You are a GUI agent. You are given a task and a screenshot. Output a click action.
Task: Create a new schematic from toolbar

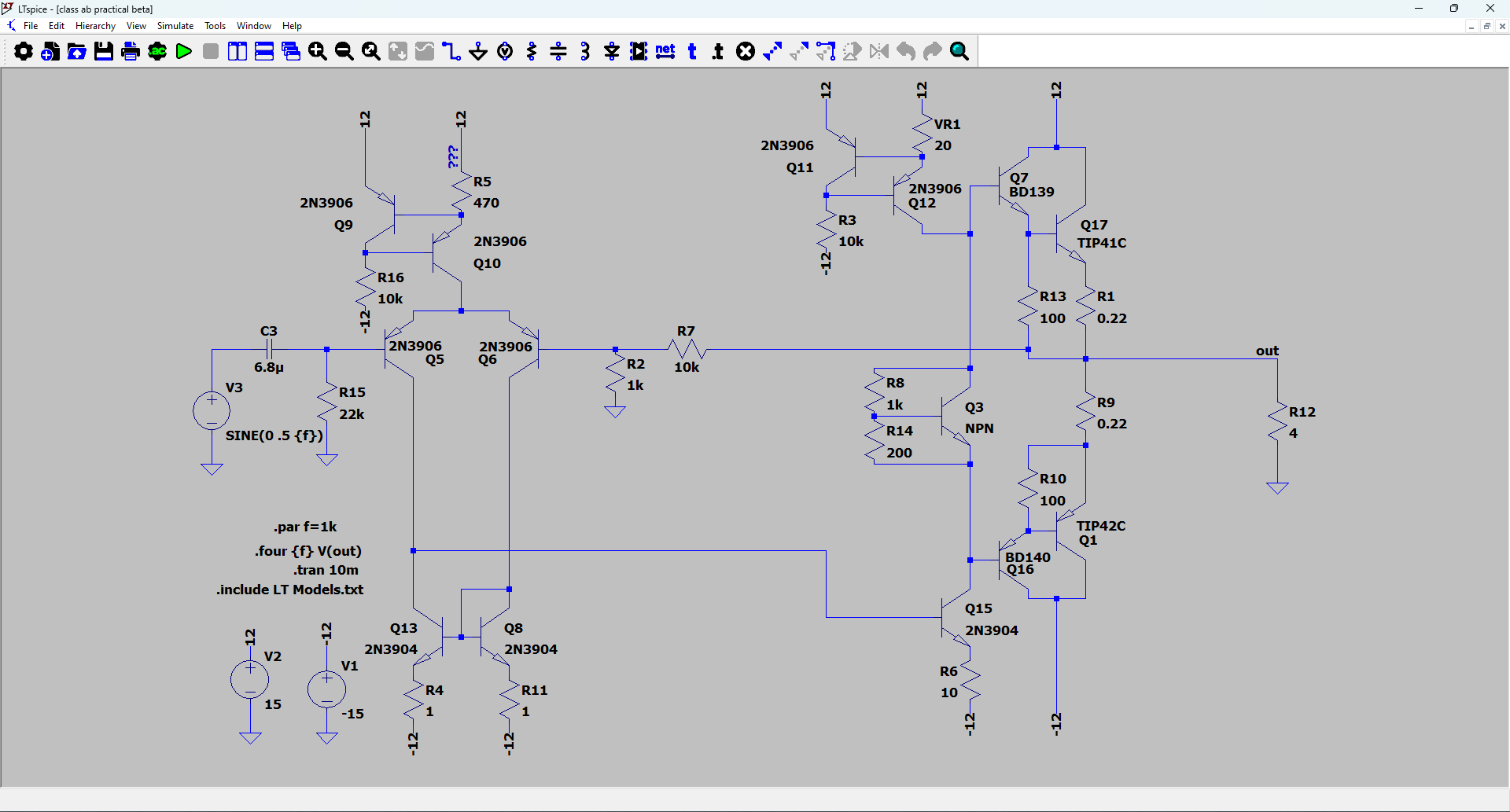[x=50, y=52]
